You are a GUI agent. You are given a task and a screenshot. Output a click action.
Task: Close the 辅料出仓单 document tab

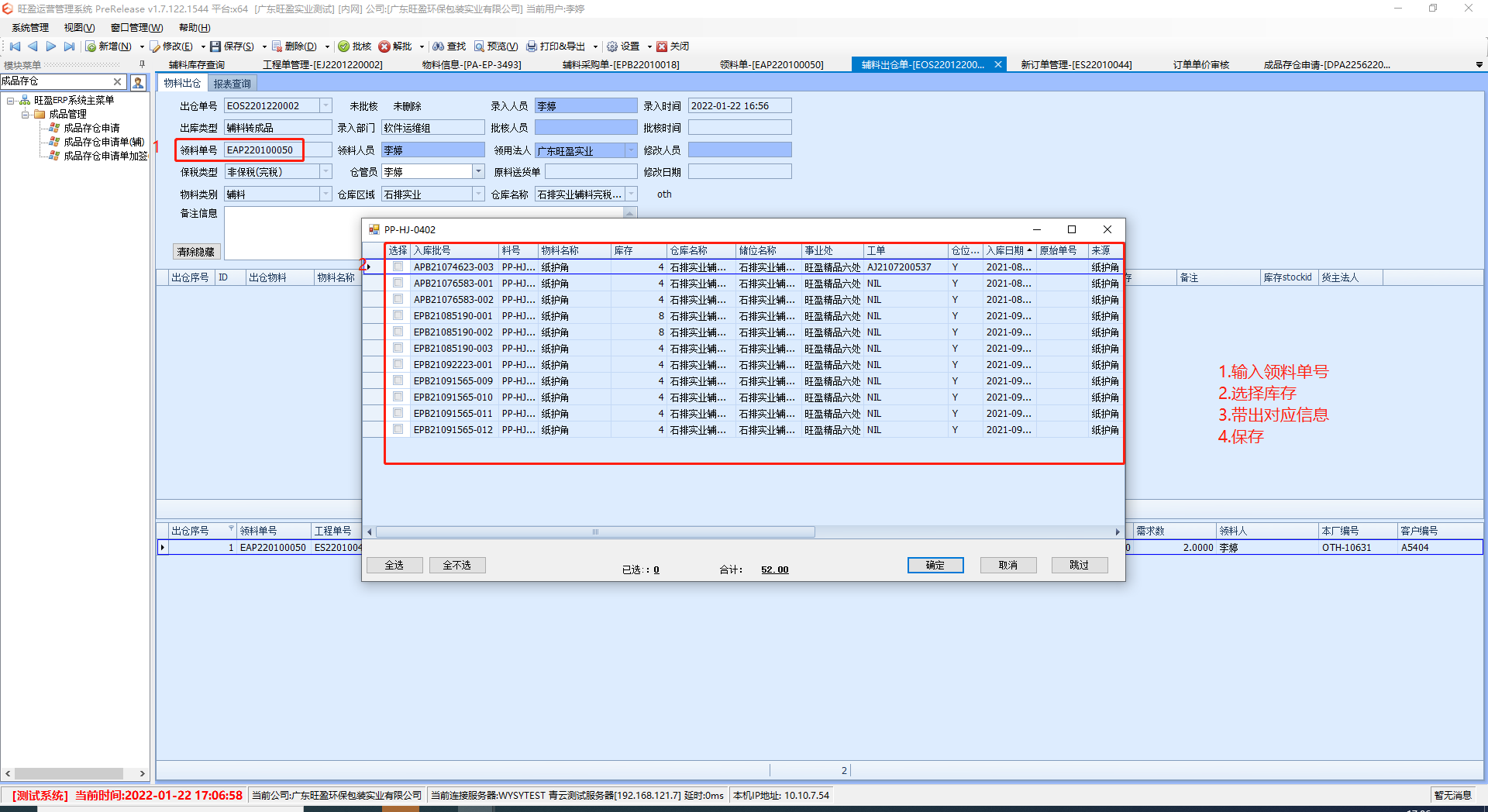(998, 64)
